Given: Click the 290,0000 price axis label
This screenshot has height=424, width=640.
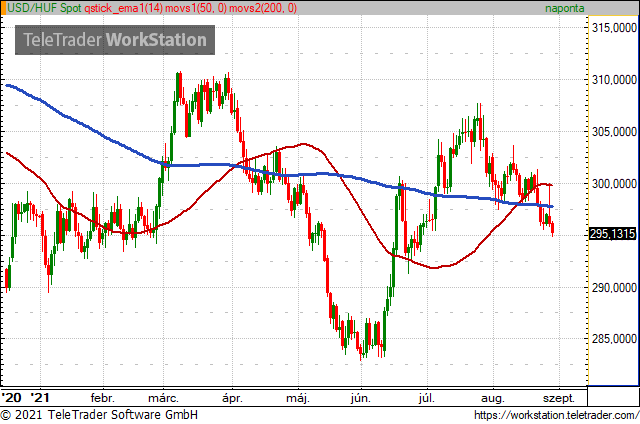Looking at the screenshot, I should point(614,287).
